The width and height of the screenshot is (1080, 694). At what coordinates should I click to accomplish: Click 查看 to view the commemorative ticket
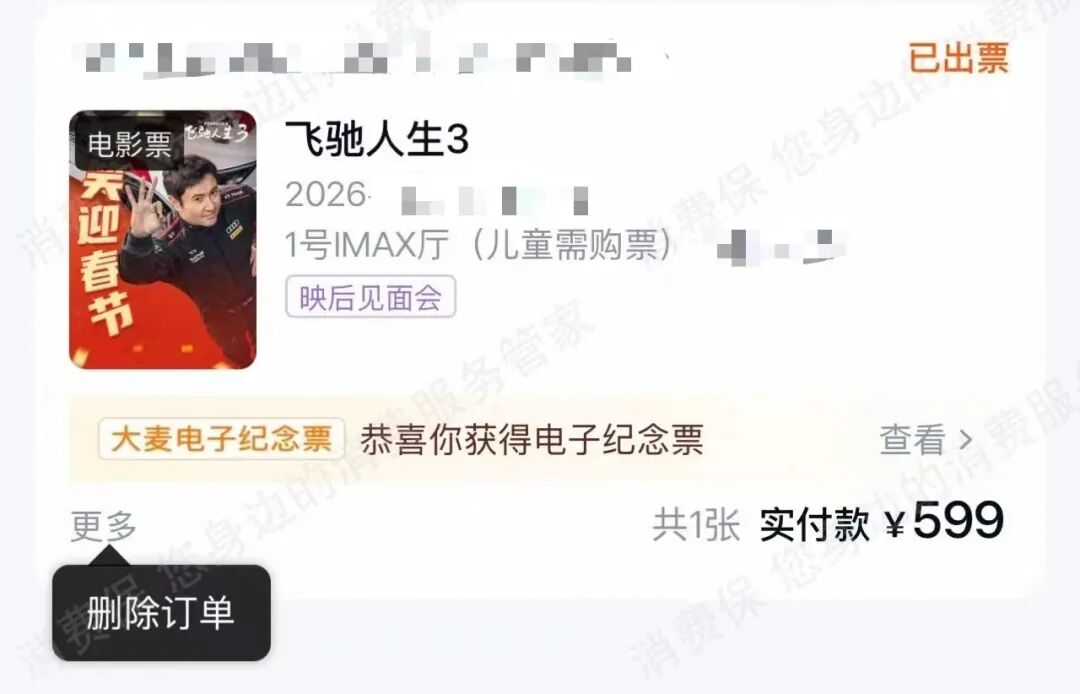(912, 439)
